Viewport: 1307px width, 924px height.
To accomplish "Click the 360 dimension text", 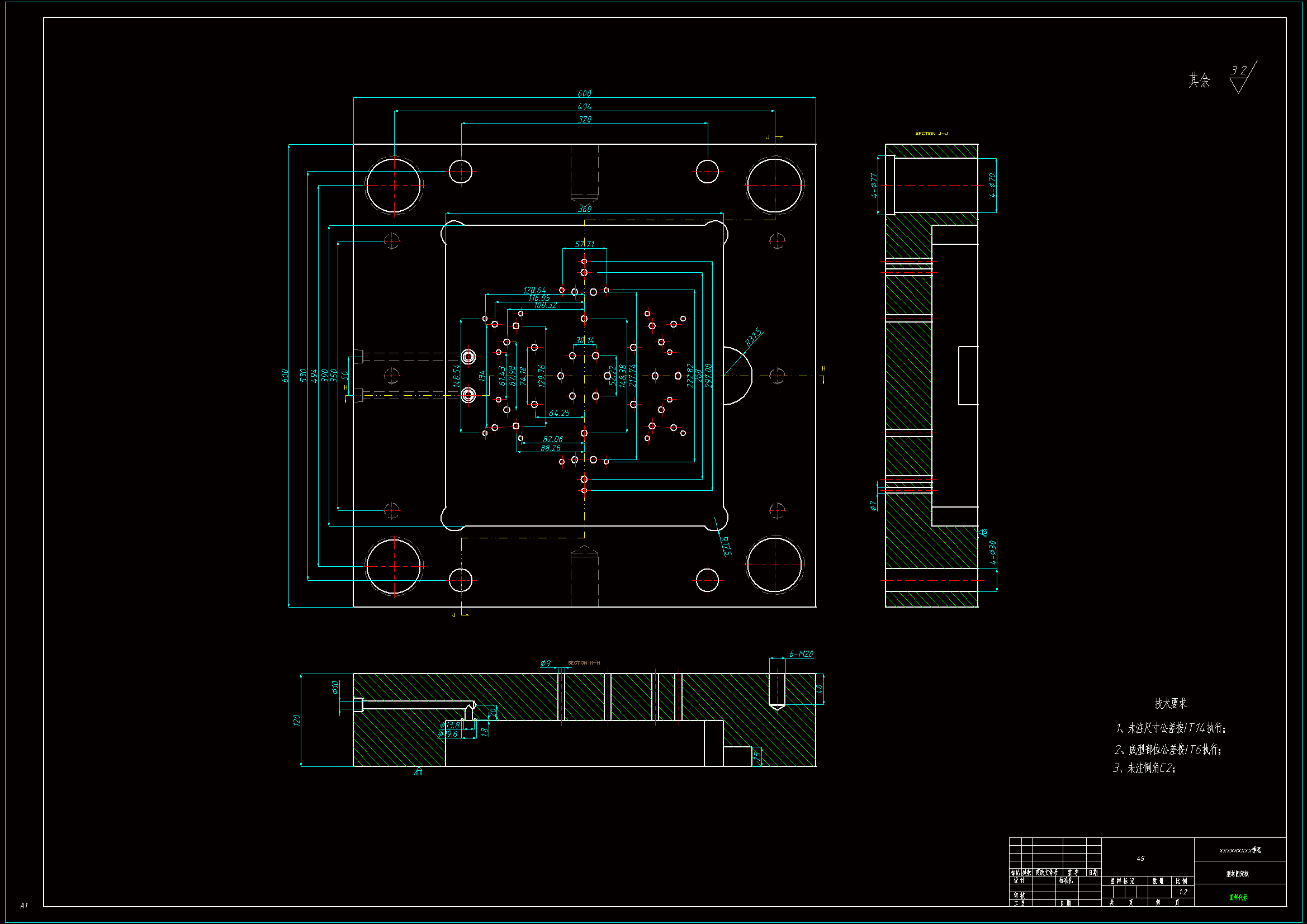I will tap(585, 209).
